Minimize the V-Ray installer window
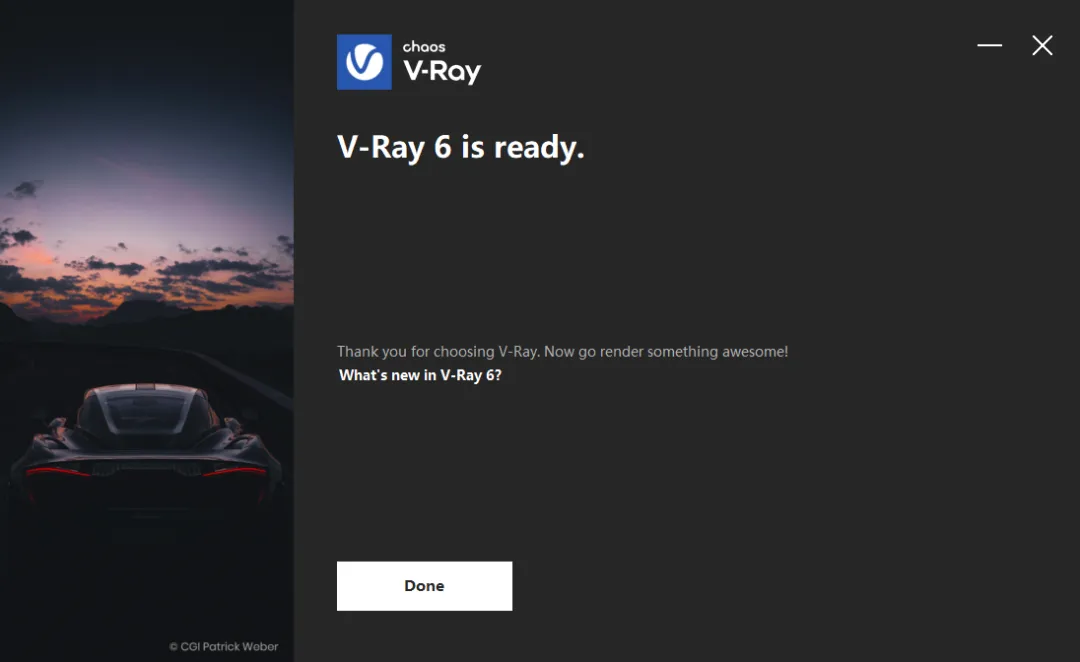Viewport: 1080px width, 662px height. [x=989, y=45]
